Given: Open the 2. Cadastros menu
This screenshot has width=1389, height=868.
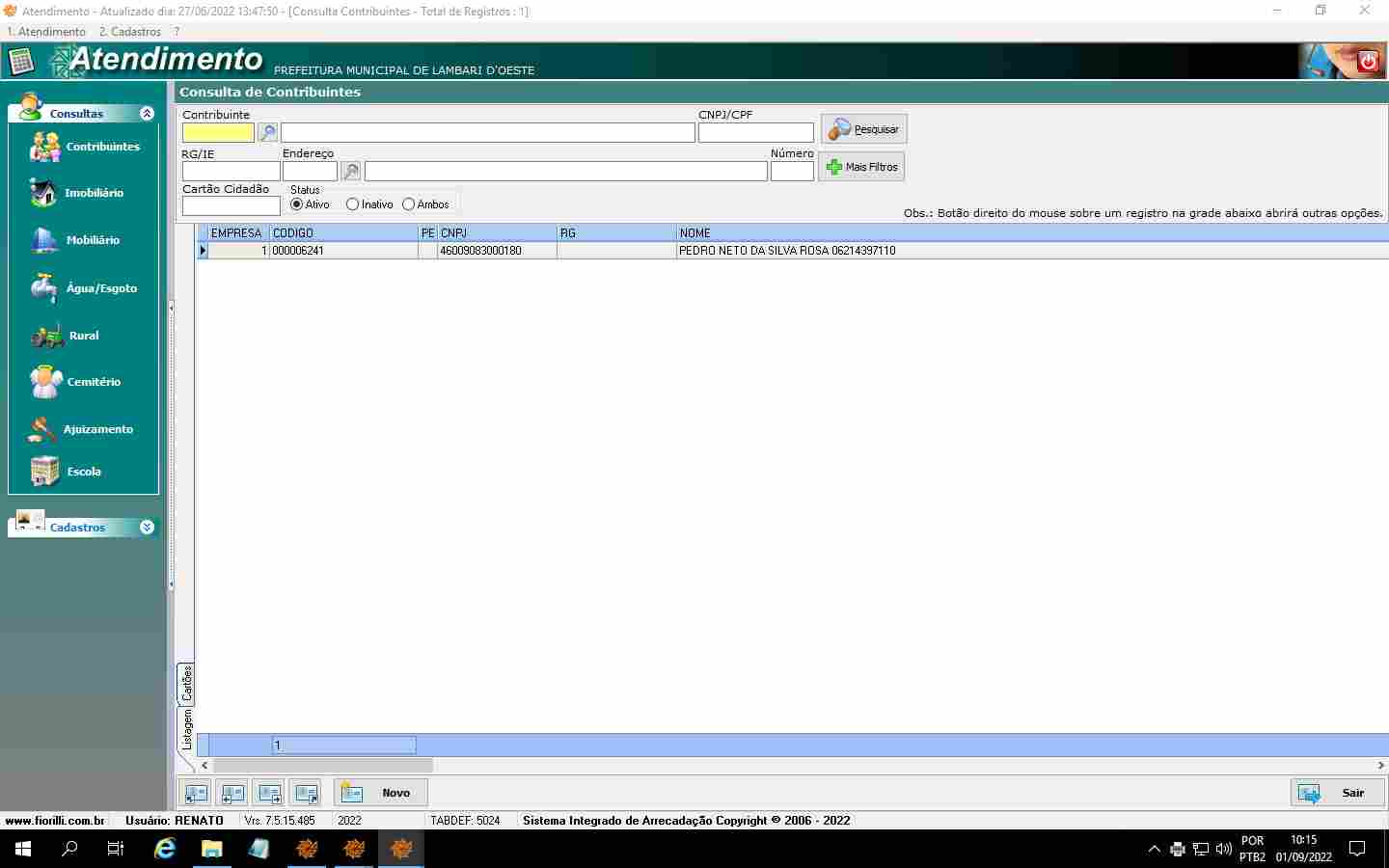Looking at the screenshot, I should pyautogui.click(x=130, y=32).
